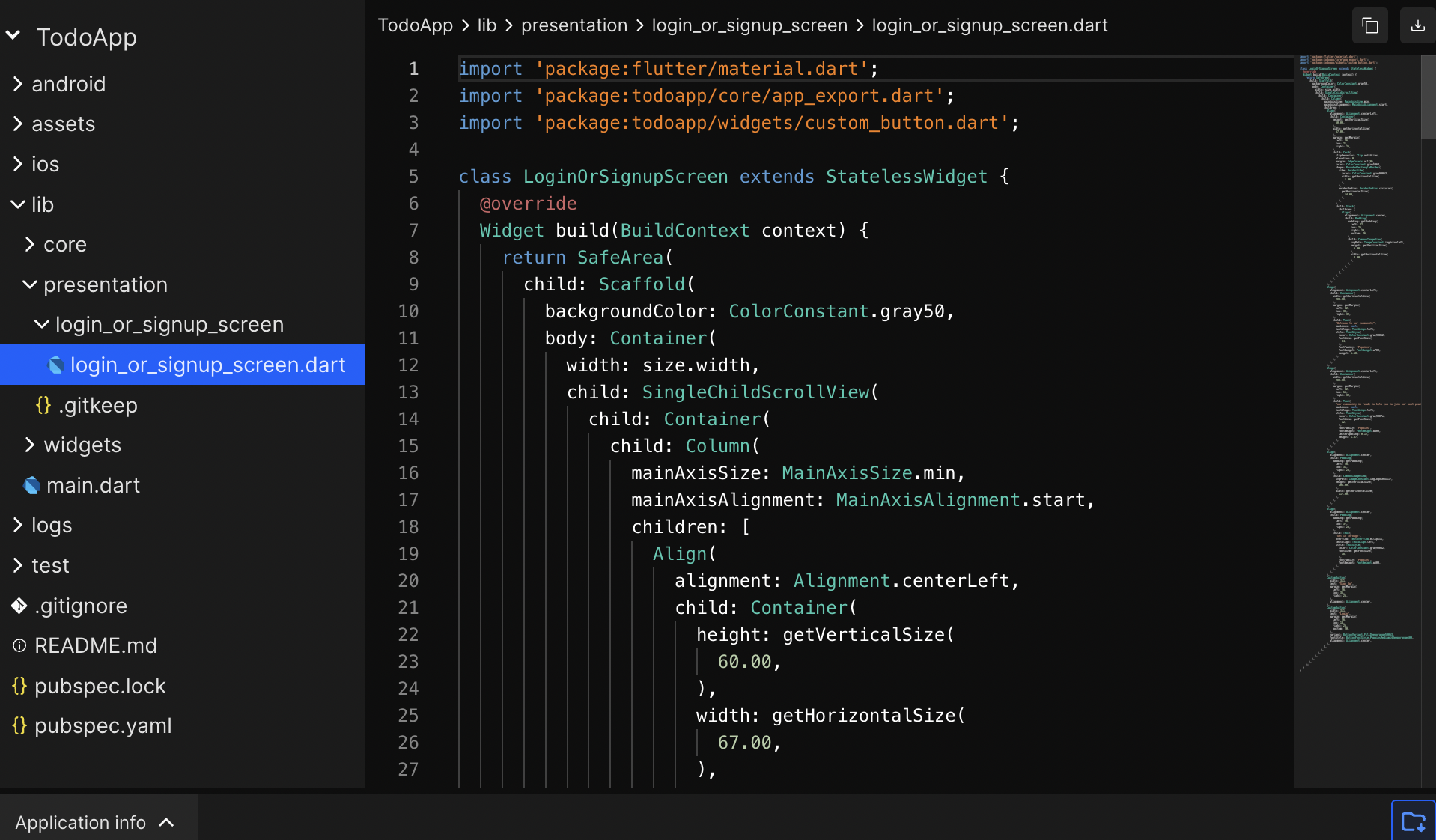Expand the logs folder
The height and width of the screenshot is (840, 1436).
(18, 525)
